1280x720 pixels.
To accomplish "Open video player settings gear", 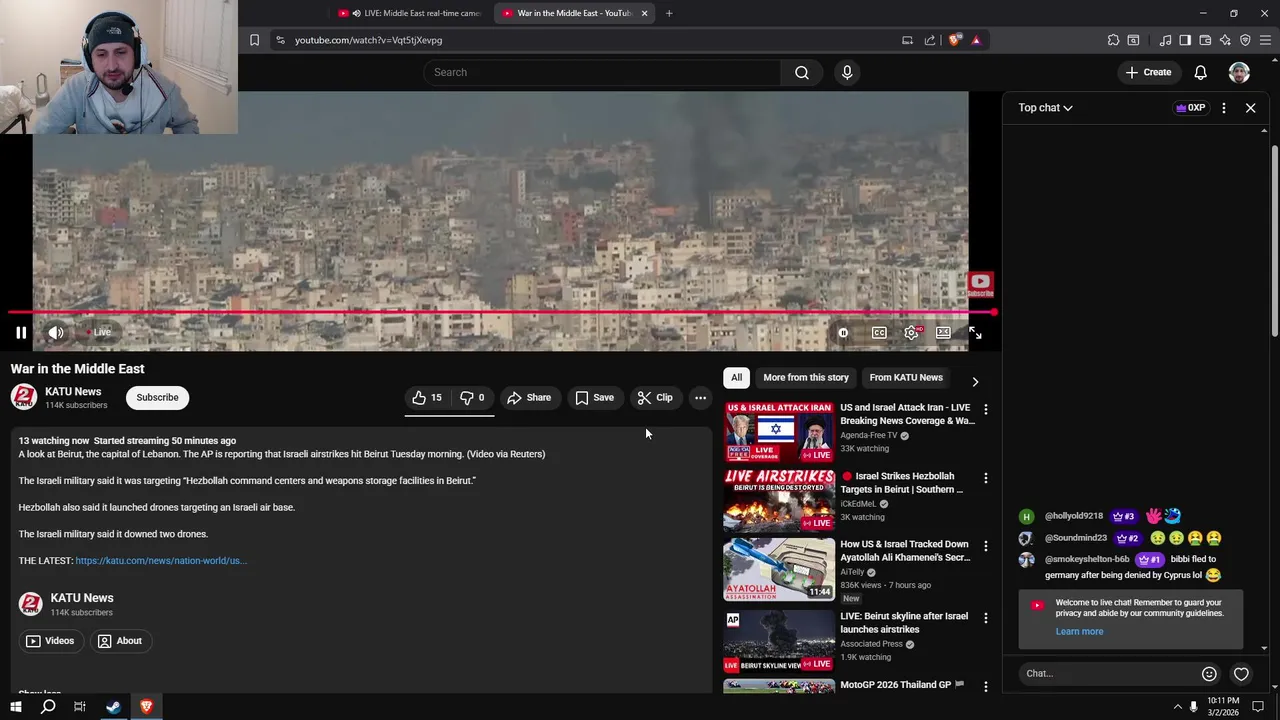I will [911, 333].
